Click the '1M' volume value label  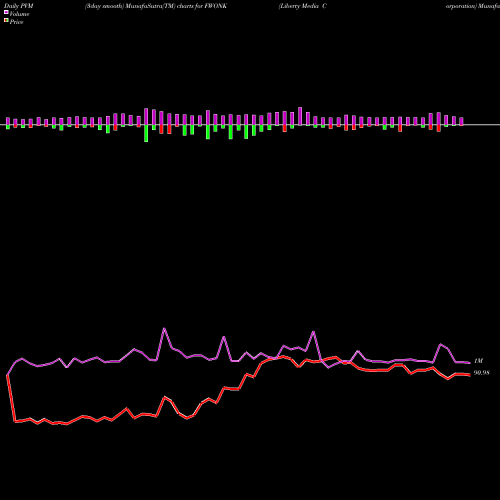pos(478,361)
